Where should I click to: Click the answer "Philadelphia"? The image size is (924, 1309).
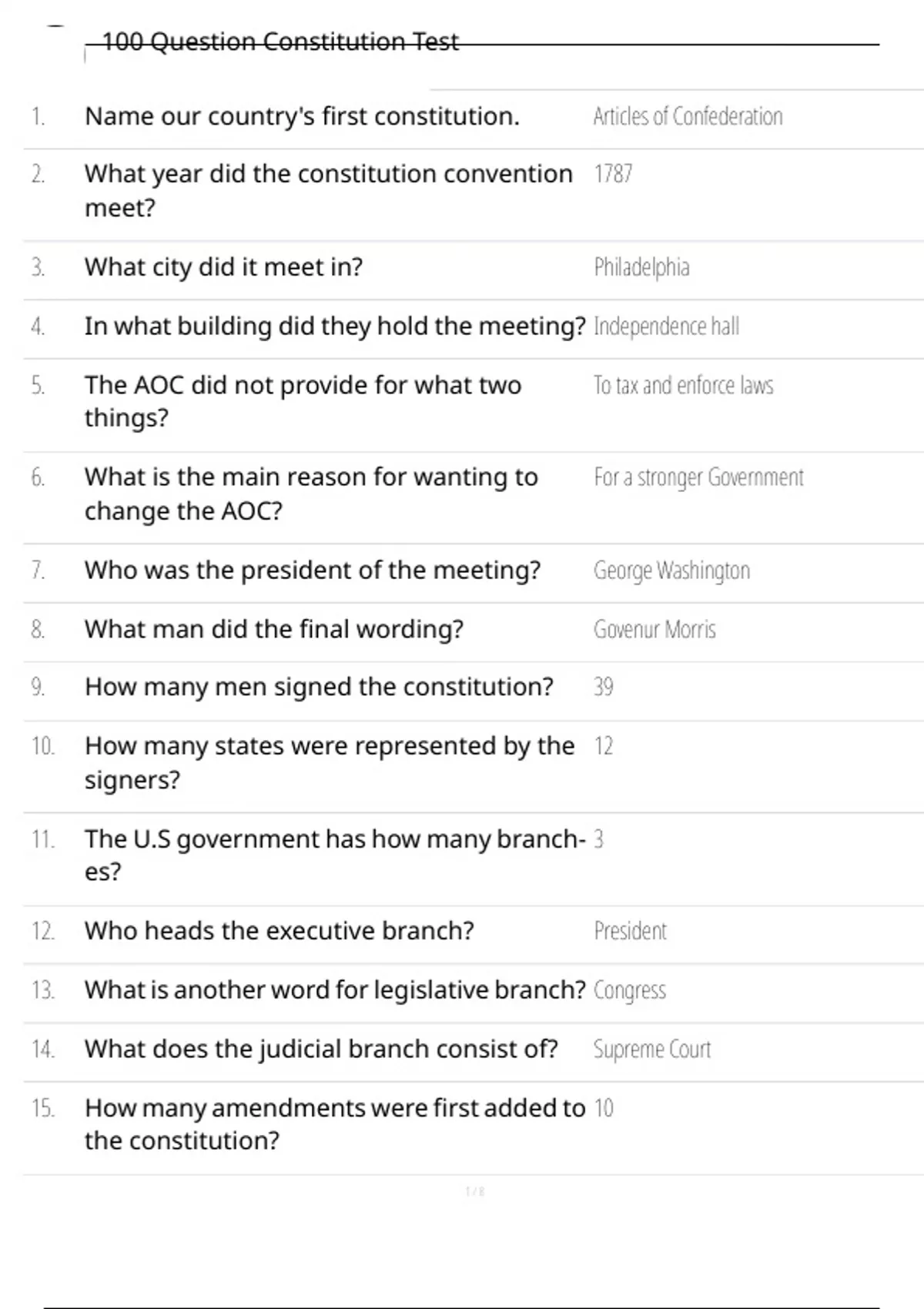tap(641, 267)
